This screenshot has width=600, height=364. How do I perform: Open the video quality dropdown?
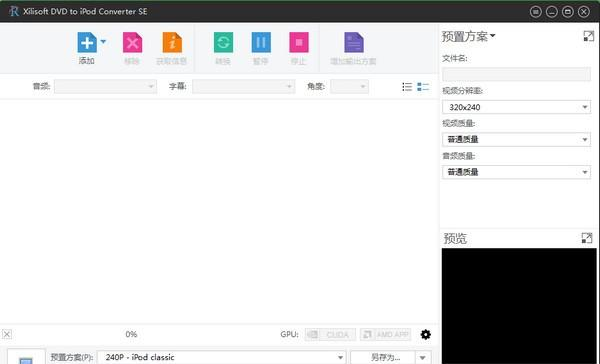pos(516,139)
